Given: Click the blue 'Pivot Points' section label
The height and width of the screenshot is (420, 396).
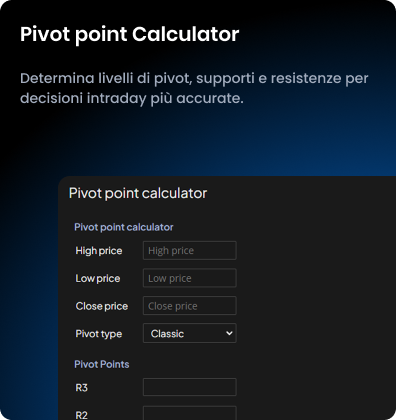Looking at the screenshot, I should coord(102,364).
